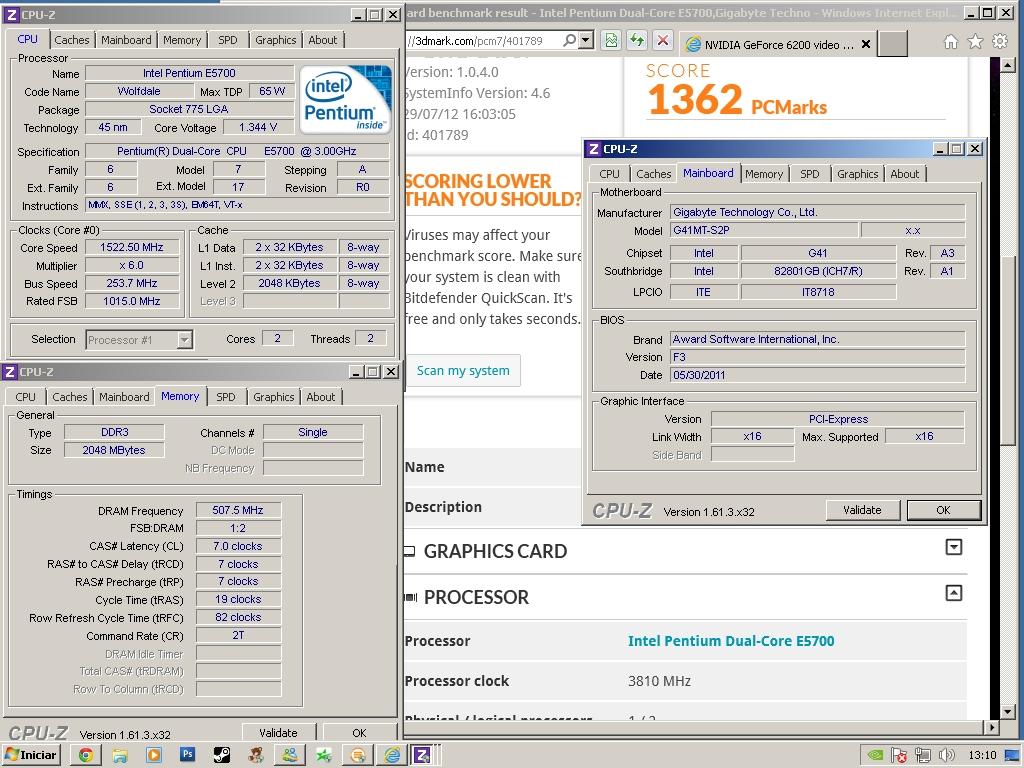Screen dimensions: 1024x768
Task: Click the Show desktop tray button
Action: click(1014, 755)
